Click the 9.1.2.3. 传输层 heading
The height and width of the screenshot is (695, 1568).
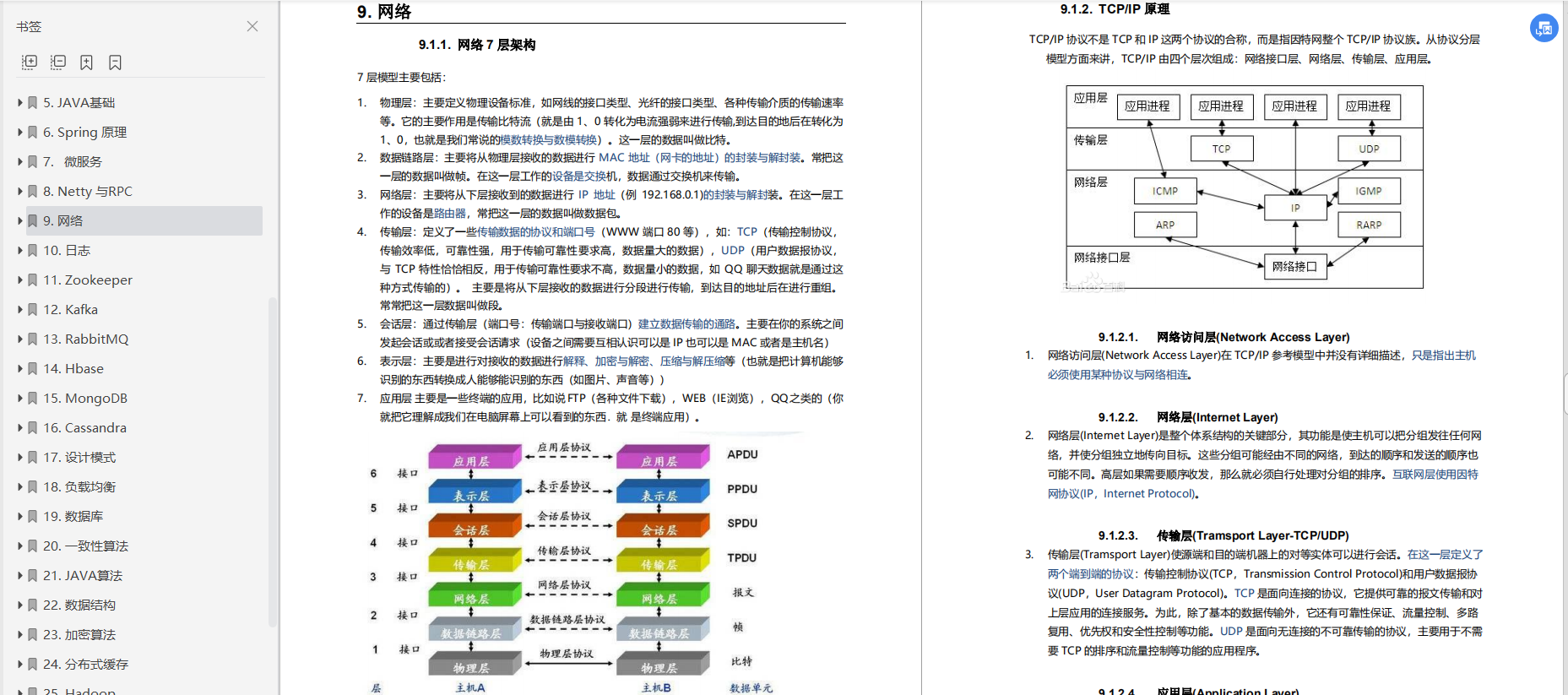(1223, 535)
